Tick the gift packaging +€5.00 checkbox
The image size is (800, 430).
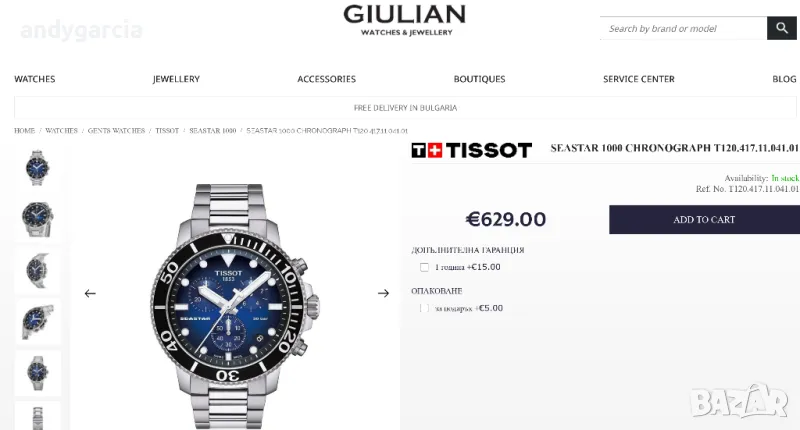(424, 308)
